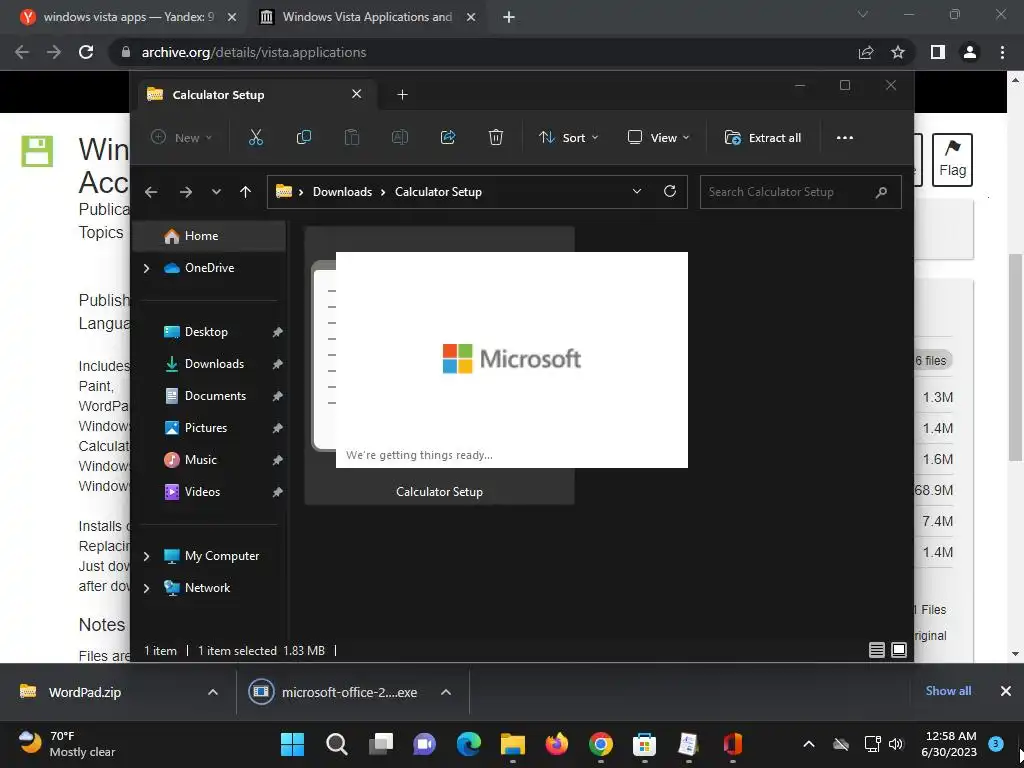Click the archive.org address bar URL
Image resolution: width=1024 pixels, height=768 pixels.
253,52
